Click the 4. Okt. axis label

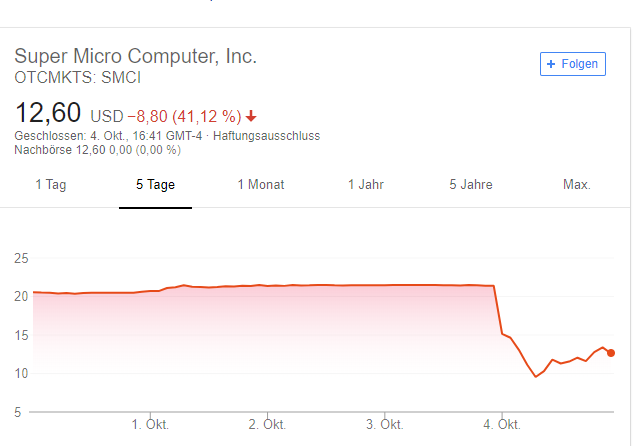pos(502,425)
